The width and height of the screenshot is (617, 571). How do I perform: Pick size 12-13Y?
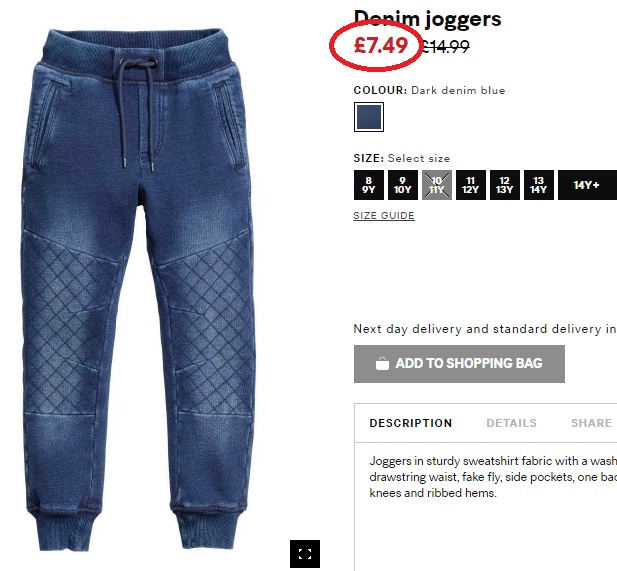tap(505, 185)
